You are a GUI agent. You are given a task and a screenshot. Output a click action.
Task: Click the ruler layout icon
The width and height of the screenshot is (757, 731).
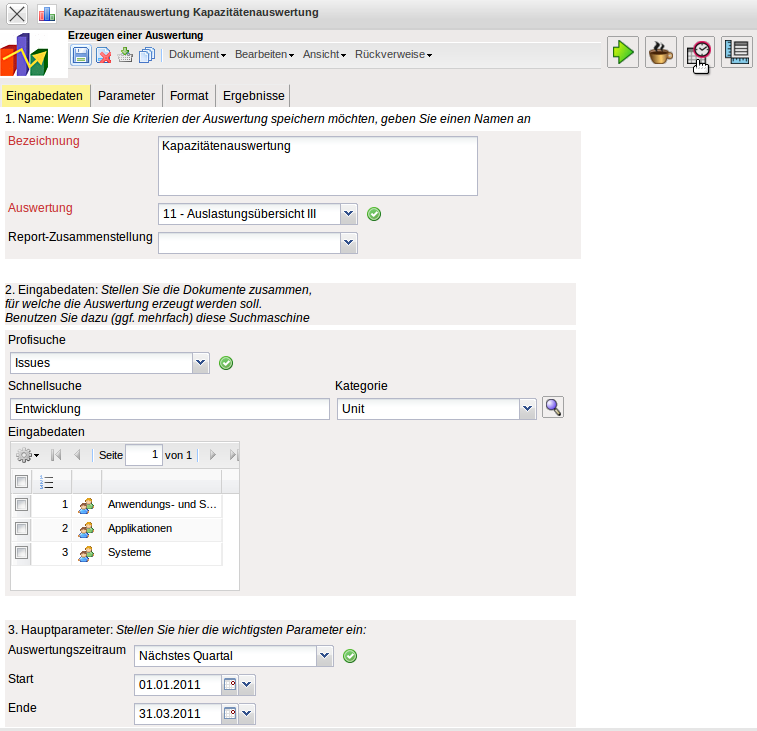coord(737,52)
